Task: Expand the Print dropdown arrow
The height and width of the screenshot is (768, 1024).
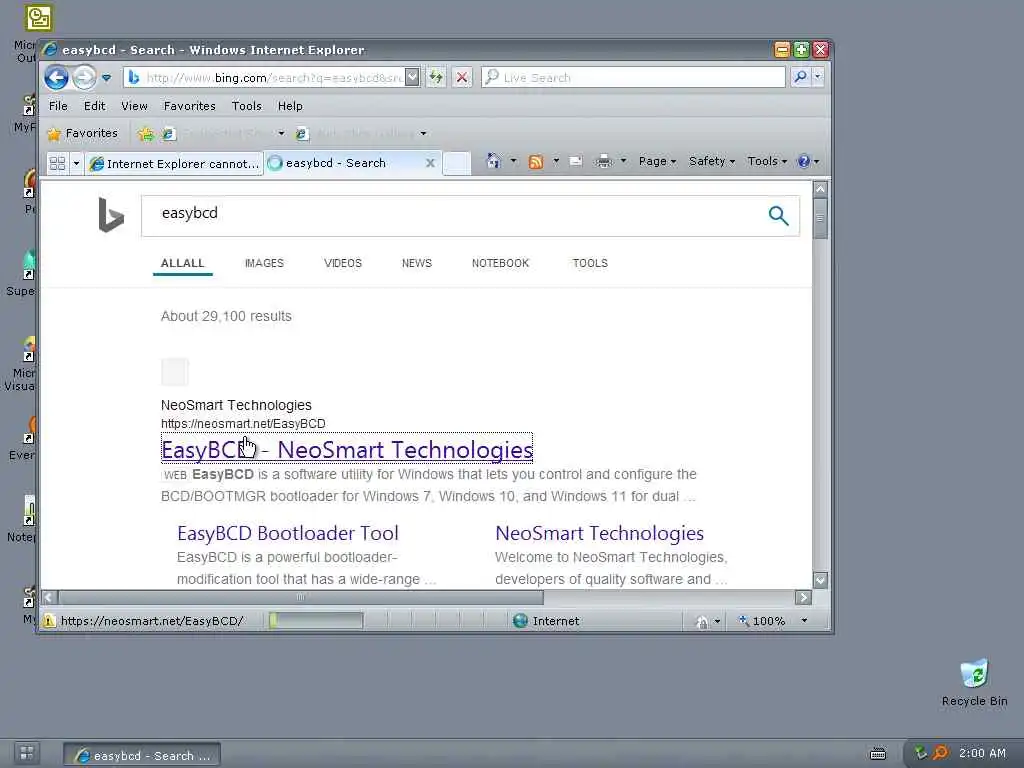Action: coord(623,161)
